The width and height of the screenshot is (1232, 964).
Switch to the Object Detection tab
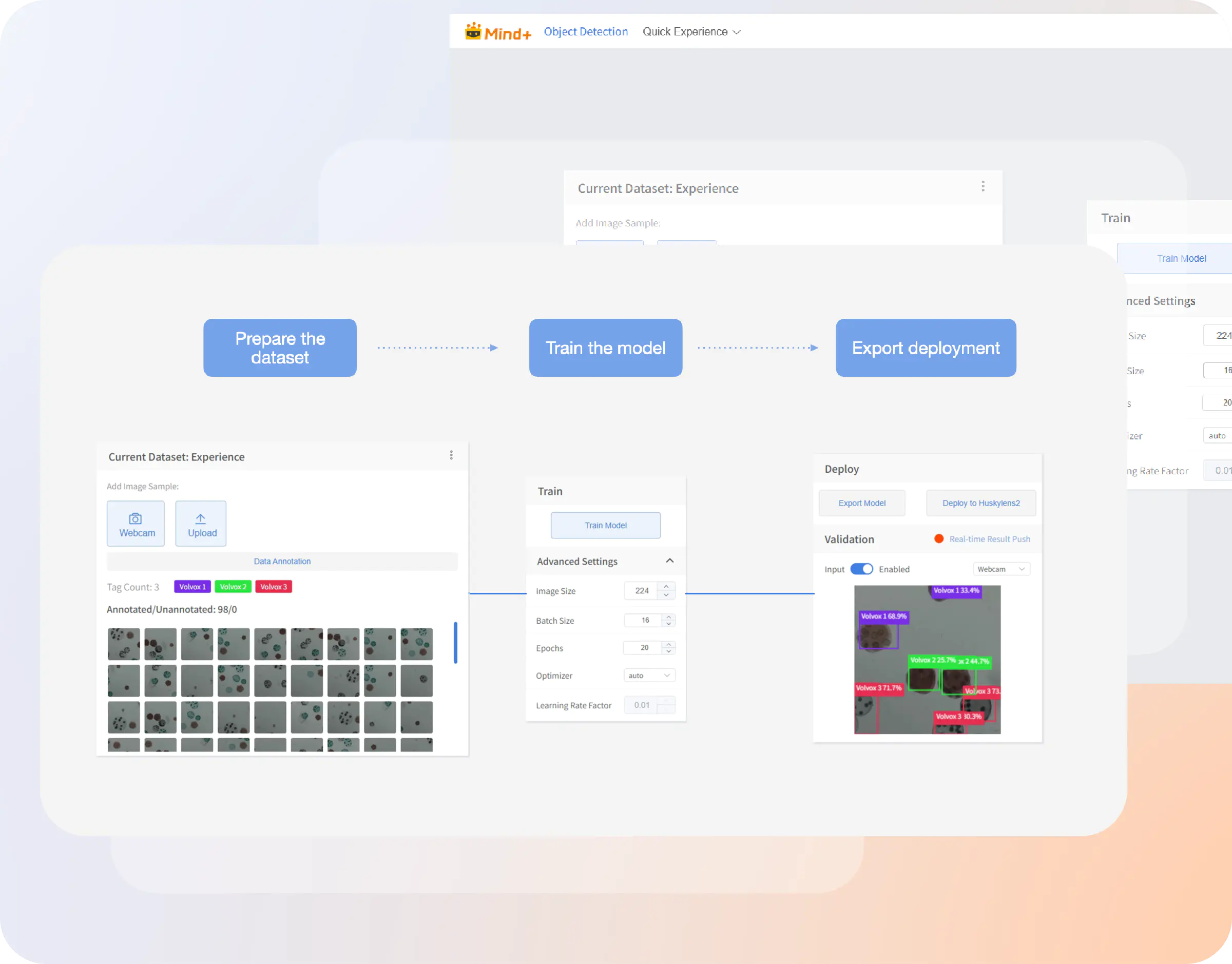(x=585, y=32)
